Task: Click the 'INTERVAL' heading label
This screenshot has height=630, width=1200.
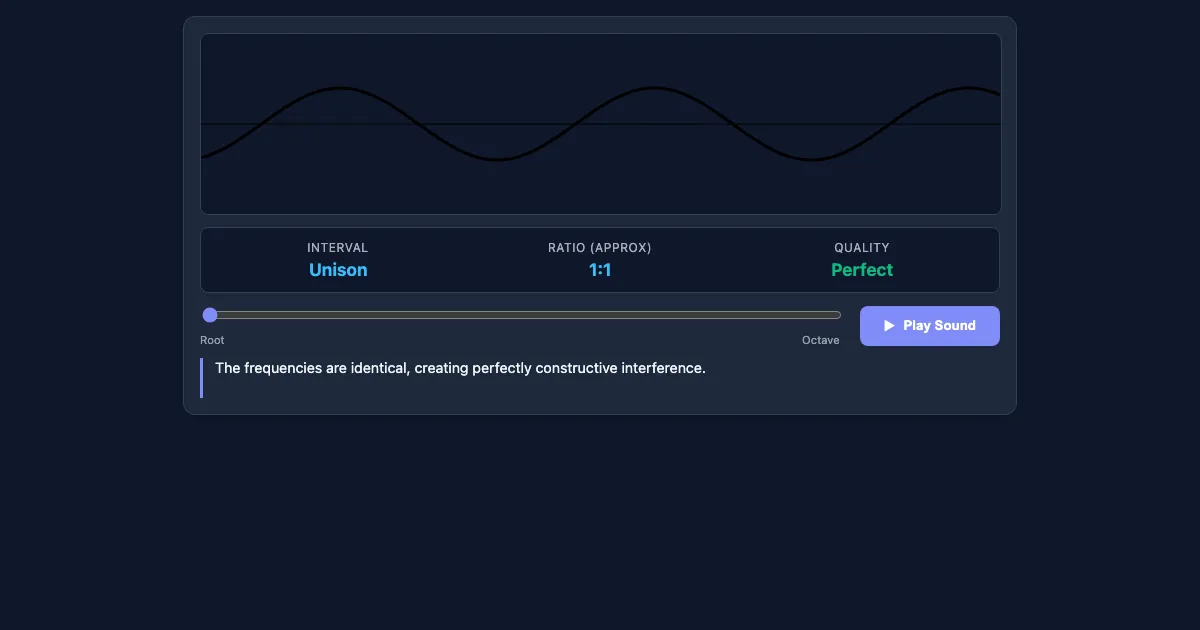Action: (x=338, y=248)
